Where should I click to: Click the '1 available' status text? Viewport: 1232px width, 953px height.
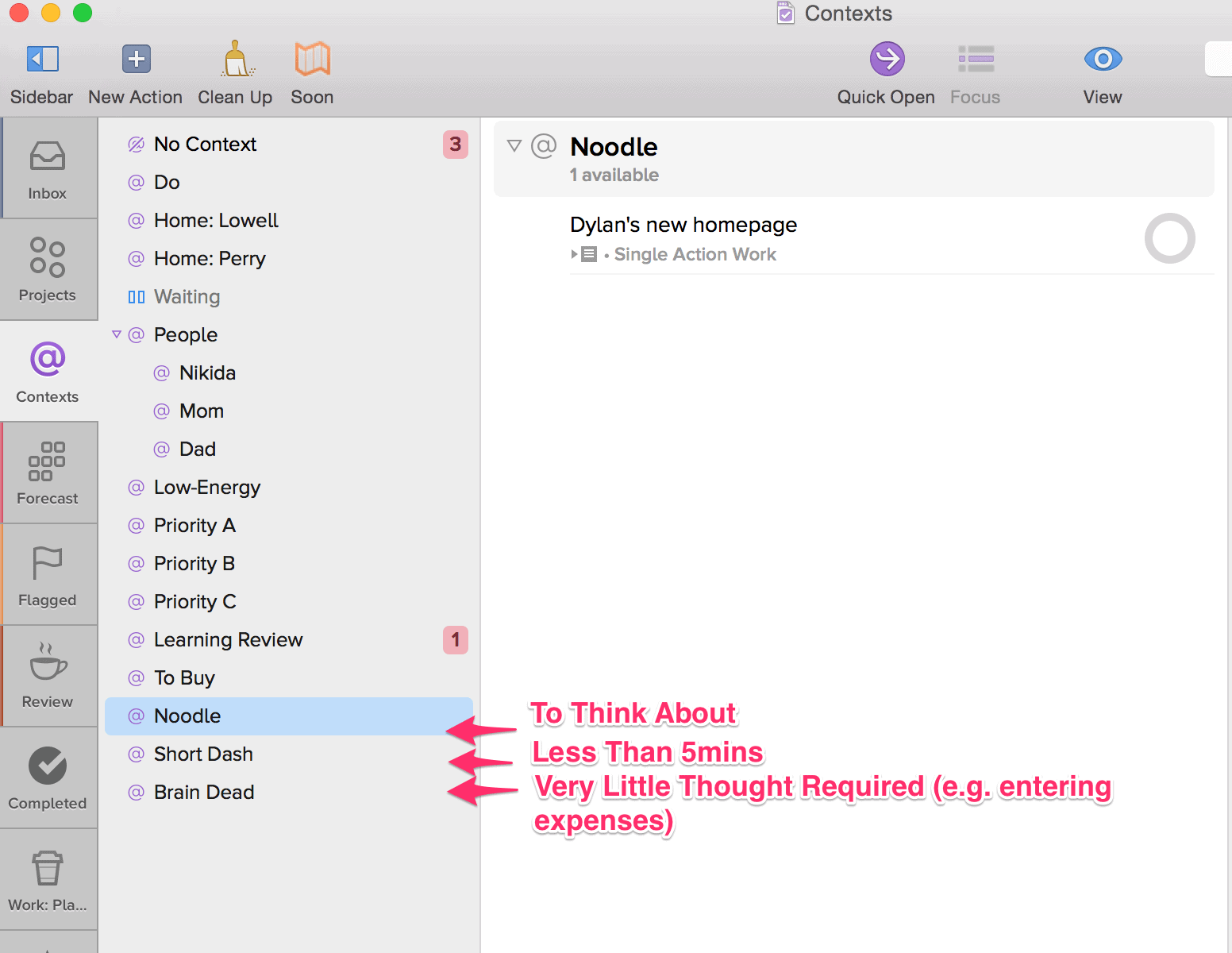click(x=614, y=175)
